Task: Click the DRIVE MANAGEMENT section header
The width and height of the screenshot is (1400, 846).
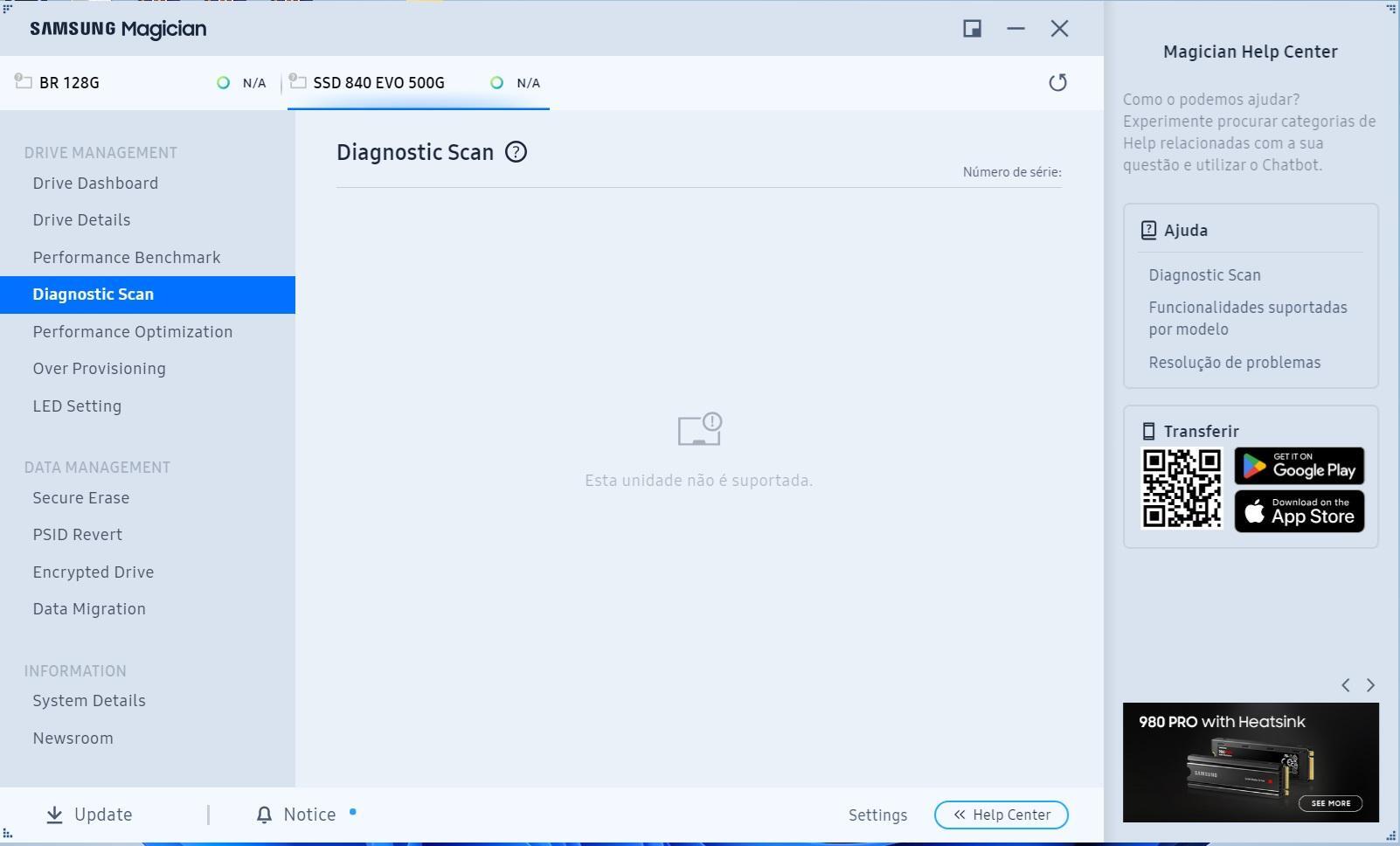Action: (x=100, y=153)
